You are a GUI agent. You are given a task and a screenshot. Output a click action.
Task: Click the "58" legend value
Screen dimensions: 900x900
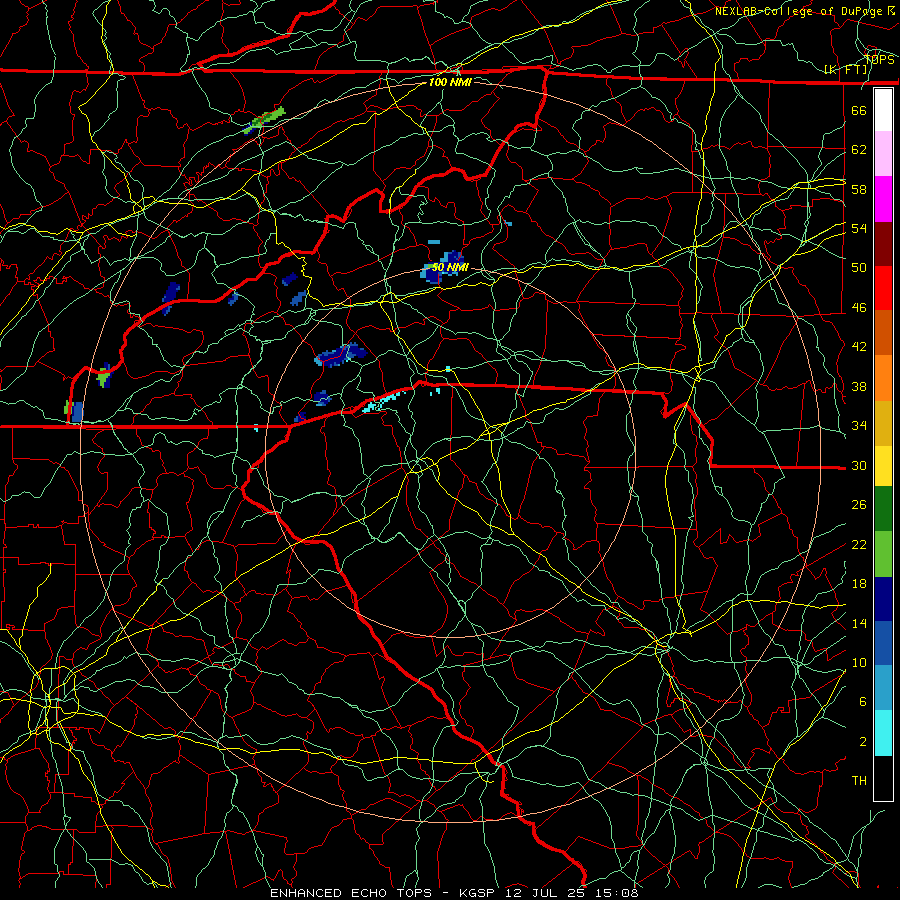(x=859, y=189)
